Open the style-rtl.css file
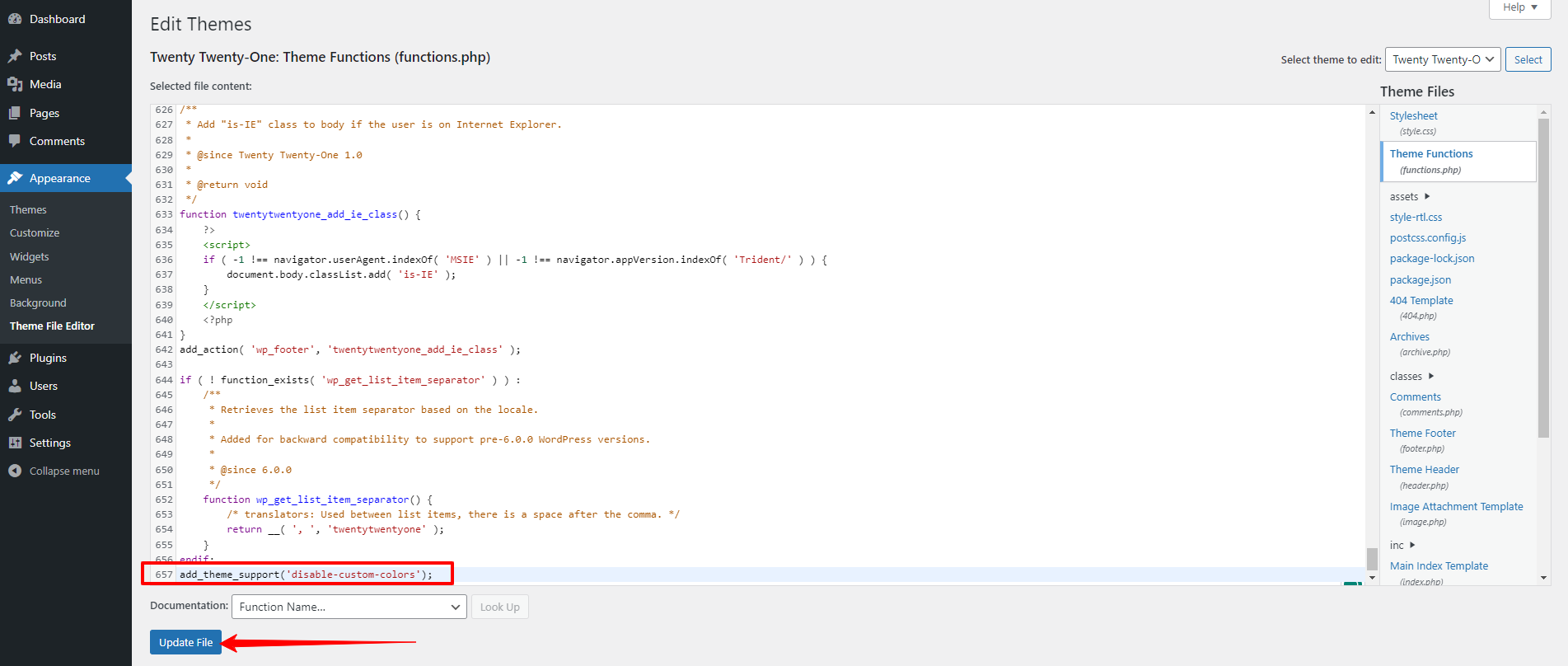The image size is (1568, 666). [1416, 218]
